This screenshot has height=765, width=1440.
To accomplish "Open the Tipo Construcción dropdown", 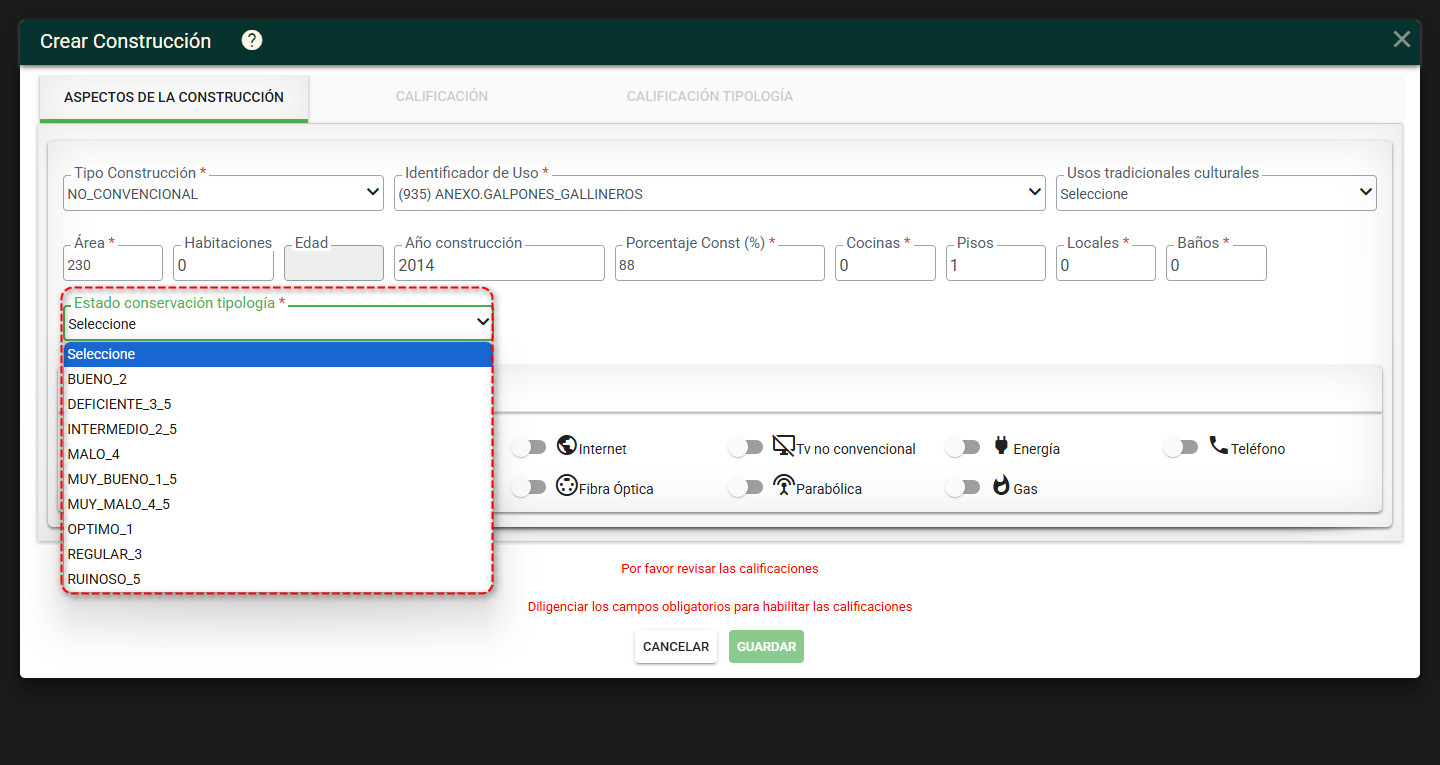I will click(x=223, y=193).
